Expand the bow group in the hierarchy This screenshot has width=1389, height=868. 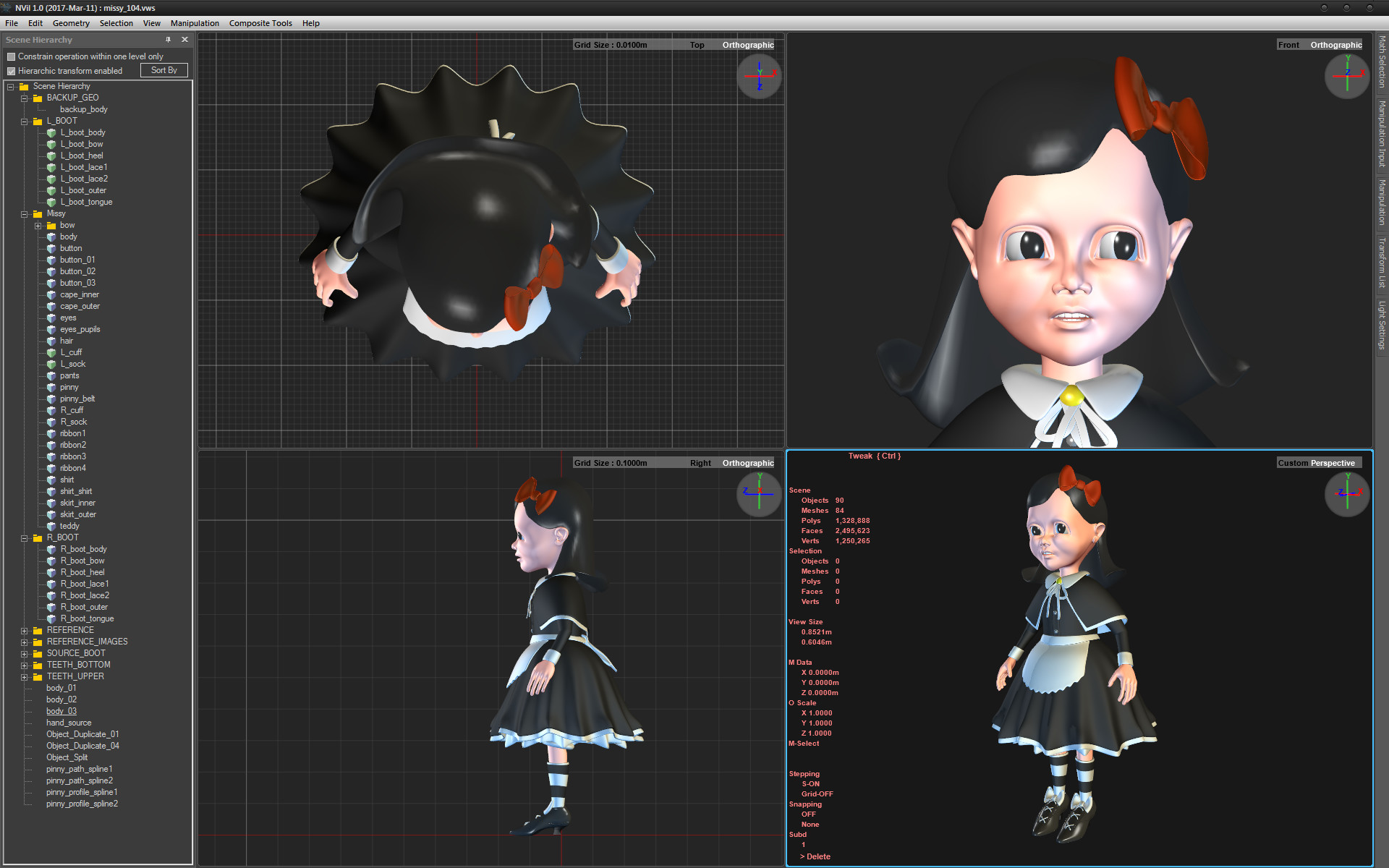click(38, 225)
